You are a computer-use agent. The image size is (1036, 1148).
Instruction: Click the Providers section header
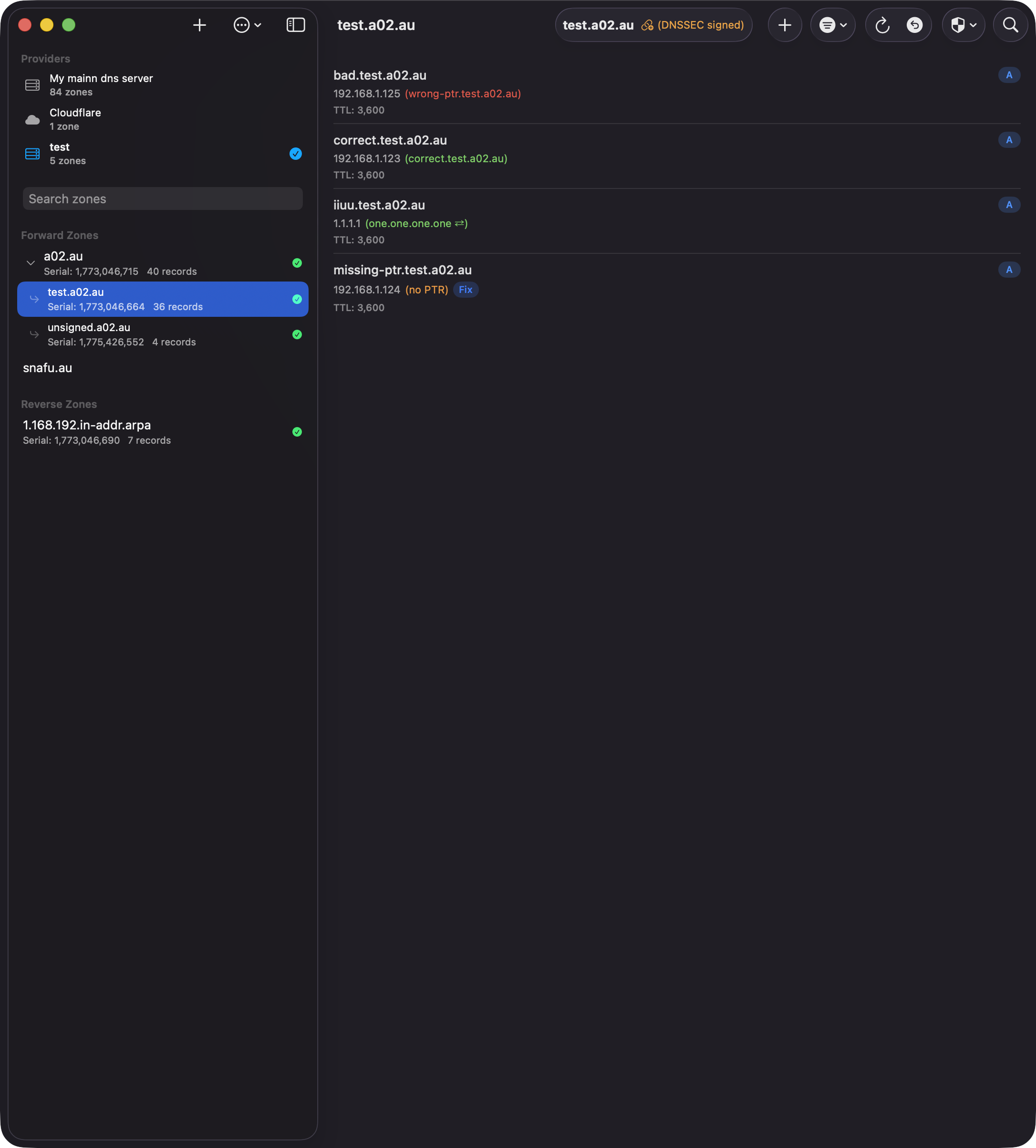tap(45, 59)
